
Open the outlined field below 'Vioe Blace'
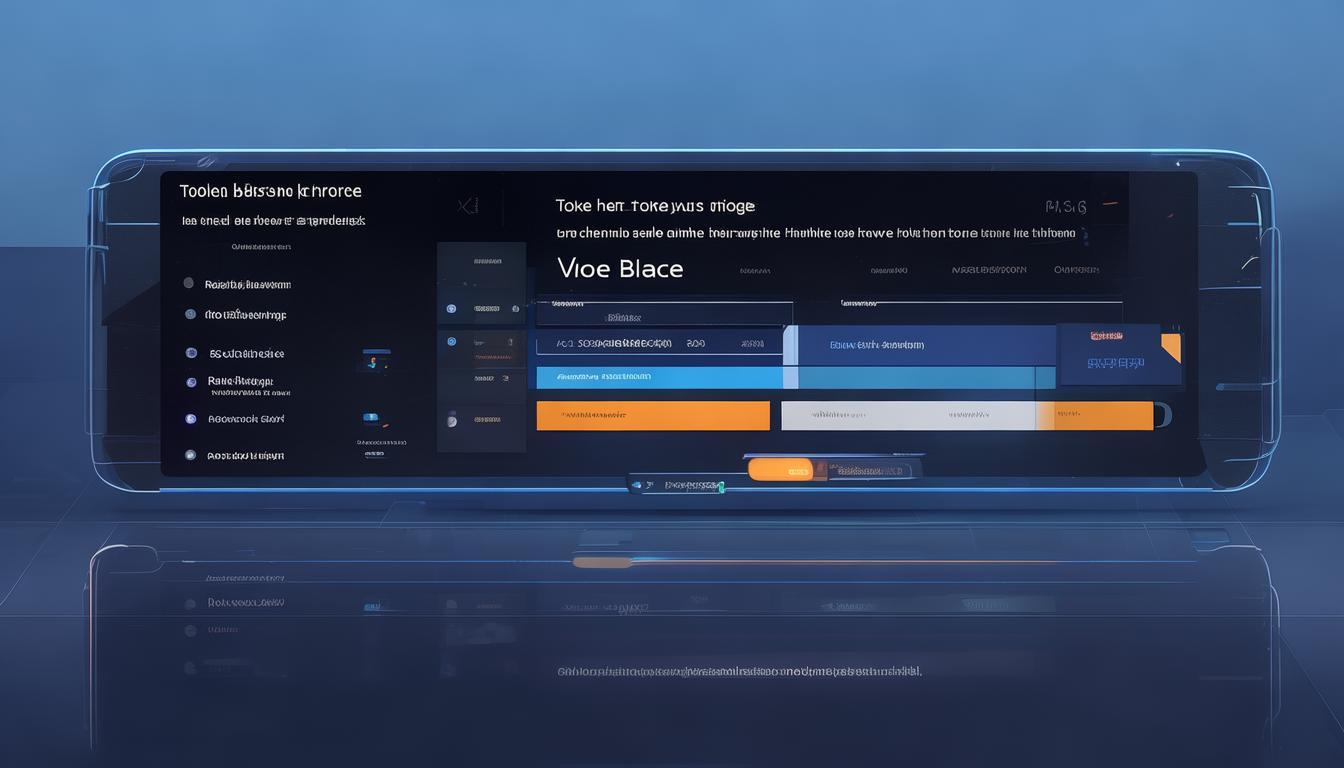click(x=660, y=344)
